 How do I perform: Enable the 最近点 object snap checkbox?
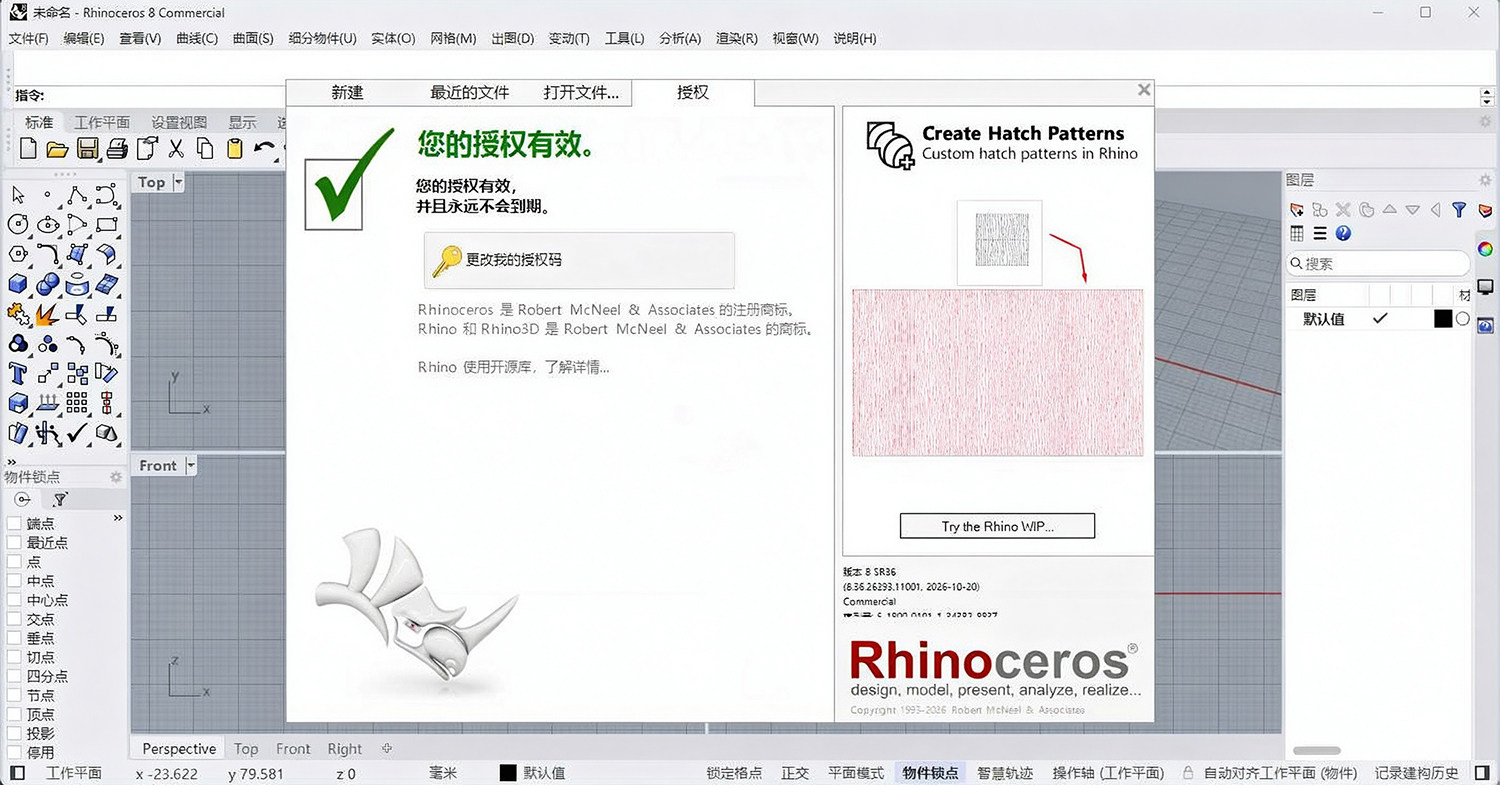14,542
